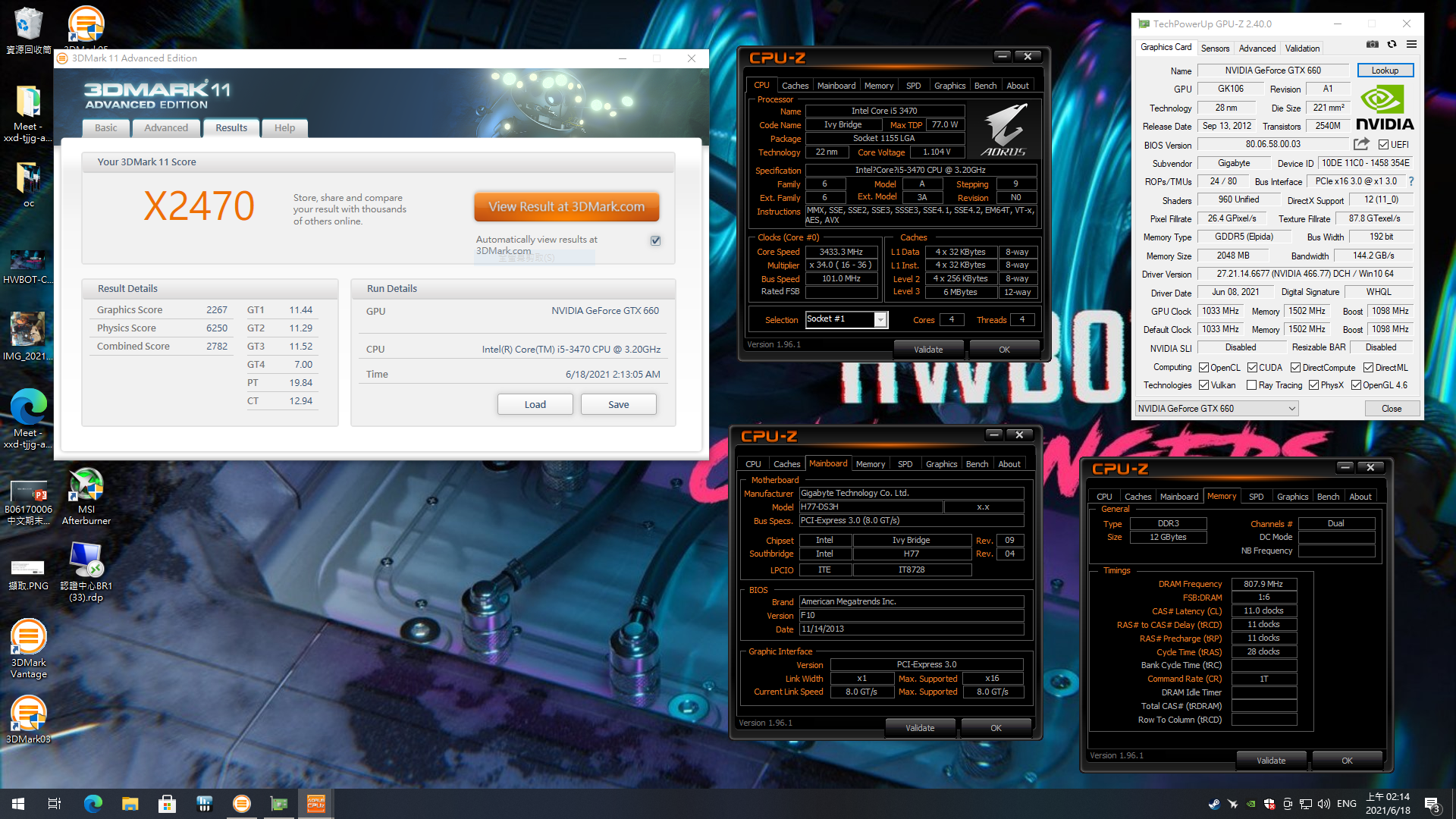The image size is (1456, 819).
Task: Switch to the Advanced tab in 3DMark 11
Action: [x=166, y=128]
